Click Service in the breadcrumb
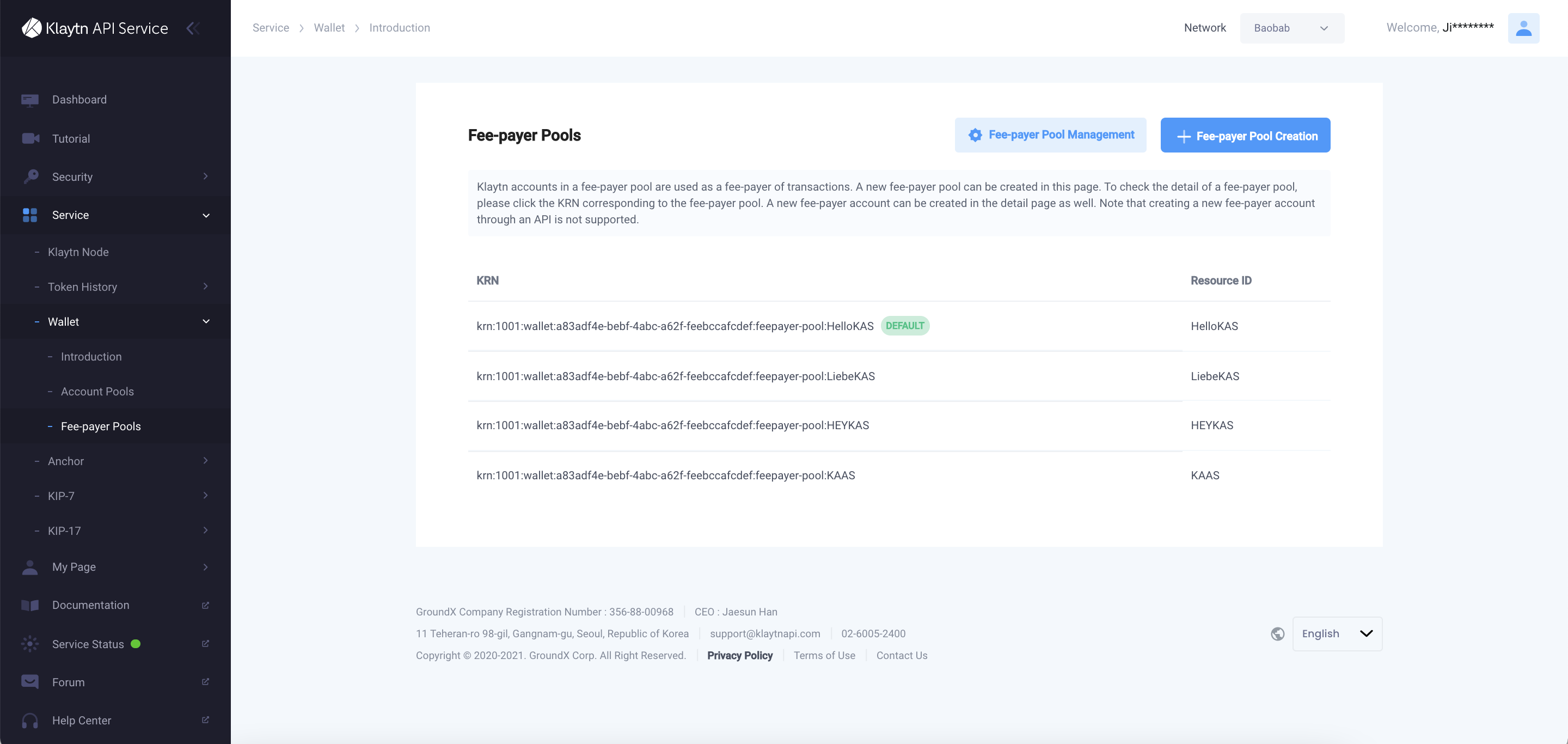This screenshot has width=1568, height=744. 271,28
